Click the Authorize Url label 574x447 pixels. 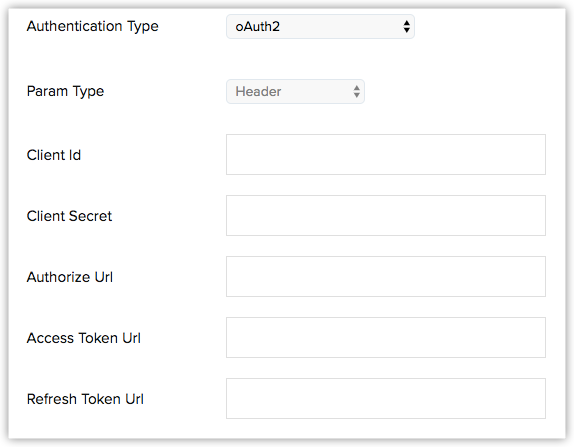(70, 277)
